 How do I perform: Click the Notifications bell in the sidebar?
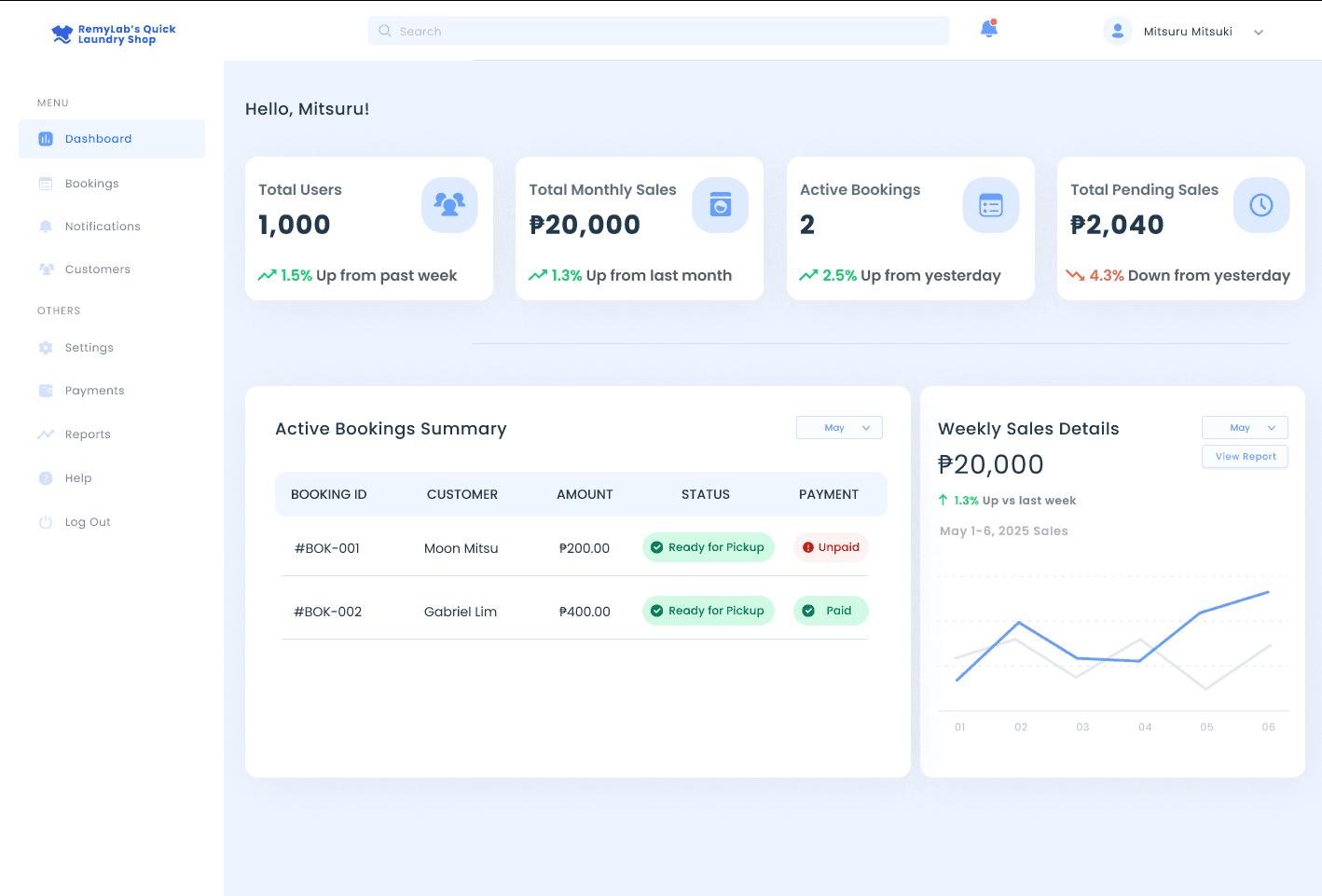pyautogui.click(x=46, y=226)
